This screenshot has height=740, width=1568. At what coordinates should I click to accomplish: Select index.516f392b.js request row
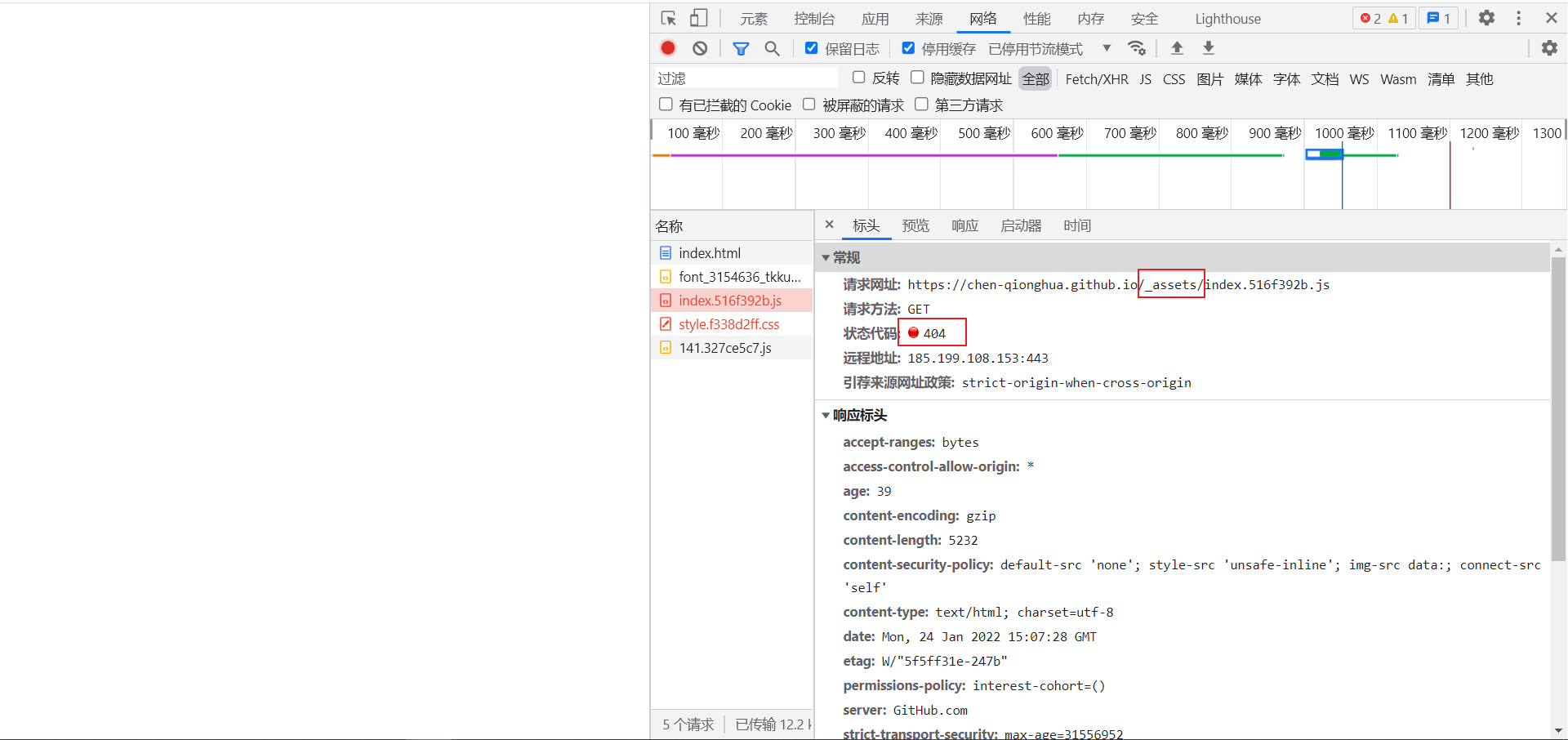tap(732, 301)
